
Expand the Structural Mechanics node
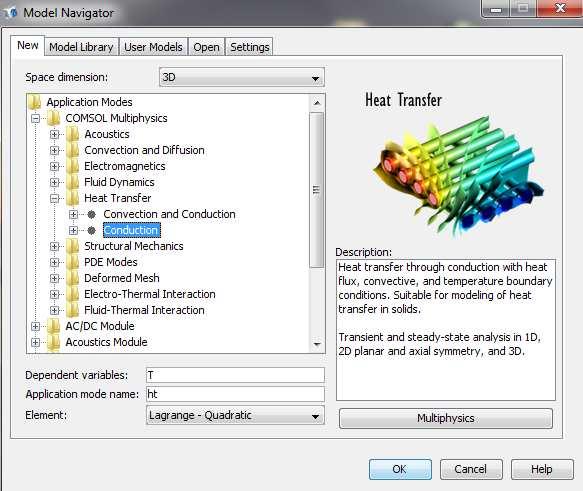(x=55, y=246)
